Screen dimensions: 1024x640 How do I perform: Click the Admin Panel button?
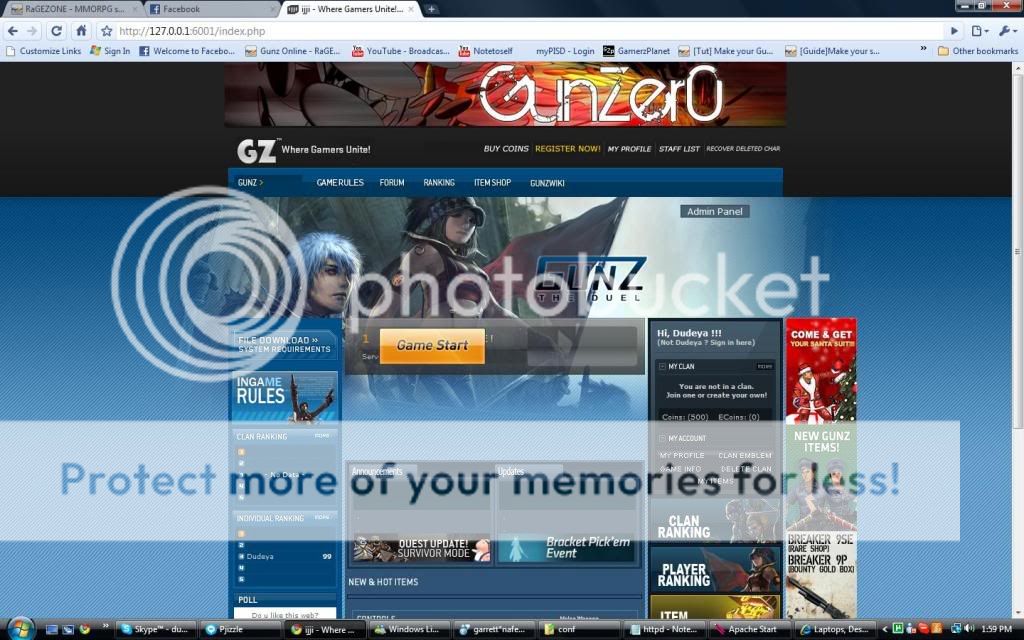pyautogui.click(x=714, y=212)
